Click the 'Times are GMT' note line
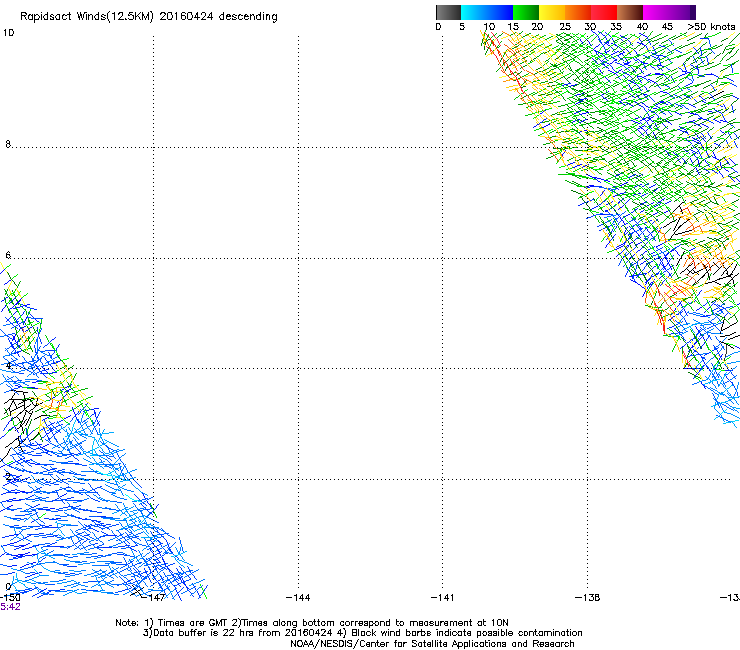The height and width of the screenshot is (650, 740). click(x=312, y=623)
